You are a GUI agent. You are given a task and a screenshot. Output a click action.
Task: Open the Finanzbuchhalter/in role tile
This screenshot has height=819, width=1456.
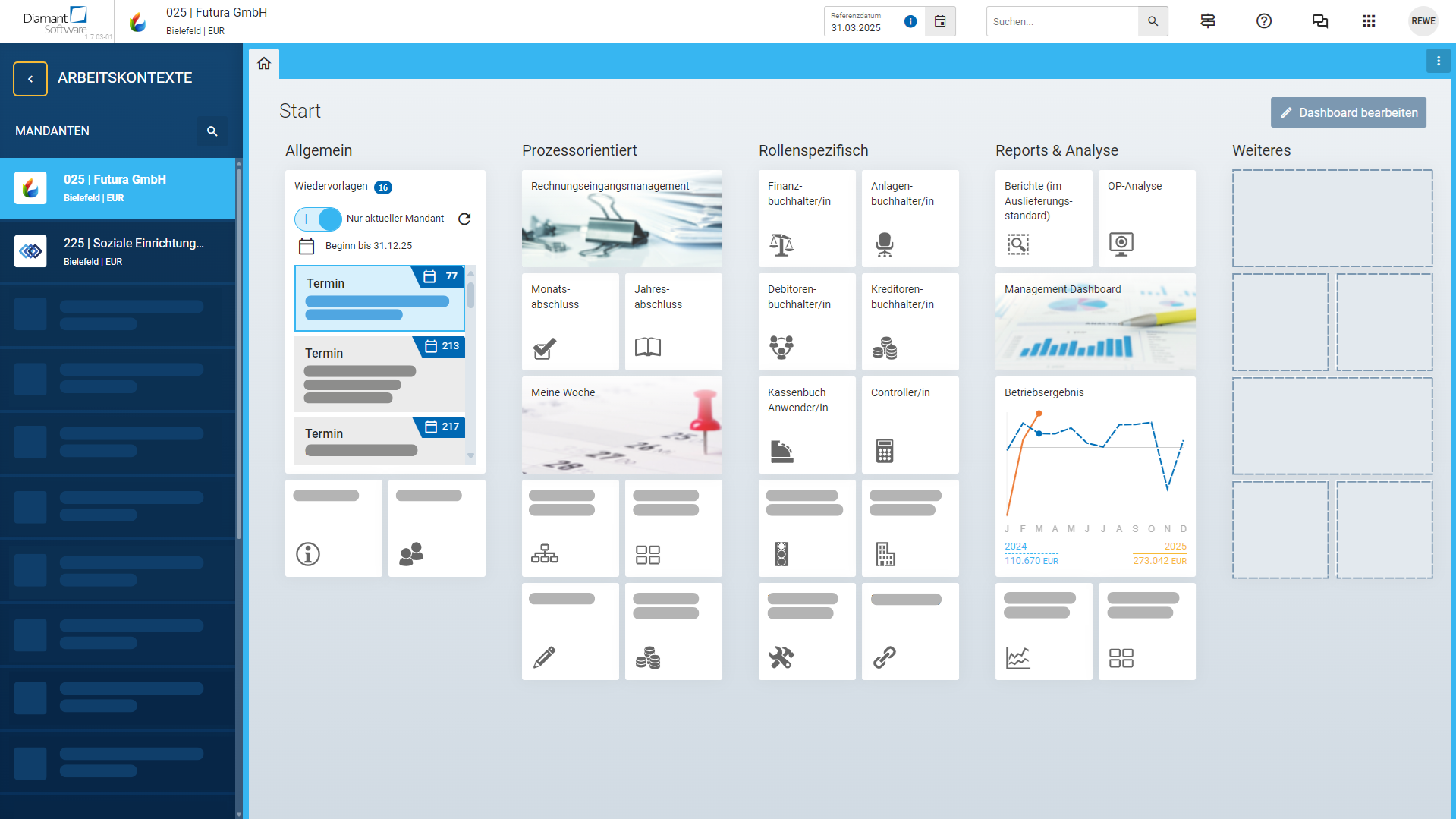point(807,219)
